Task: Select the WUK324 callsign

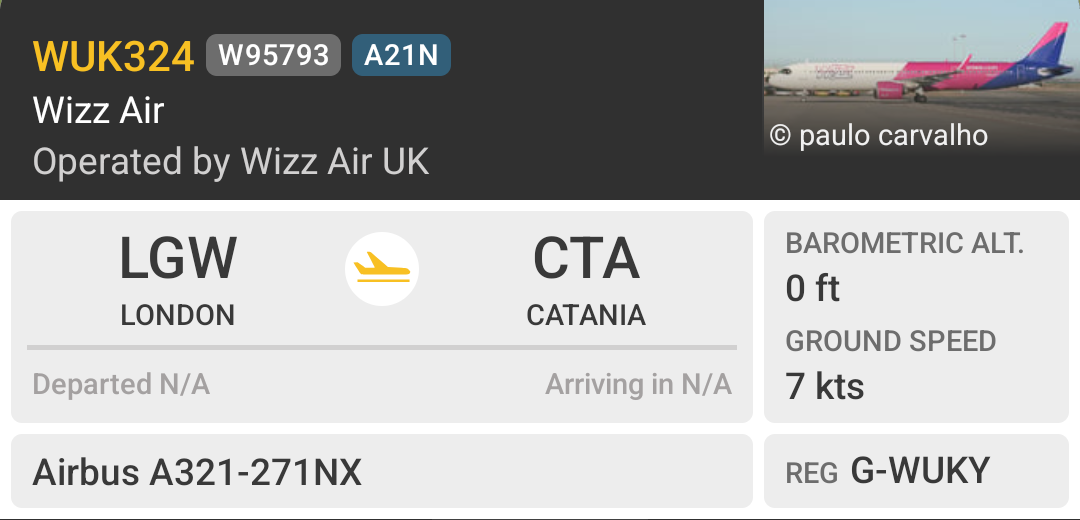Action: pyautogui.click(x=114, y=56)
